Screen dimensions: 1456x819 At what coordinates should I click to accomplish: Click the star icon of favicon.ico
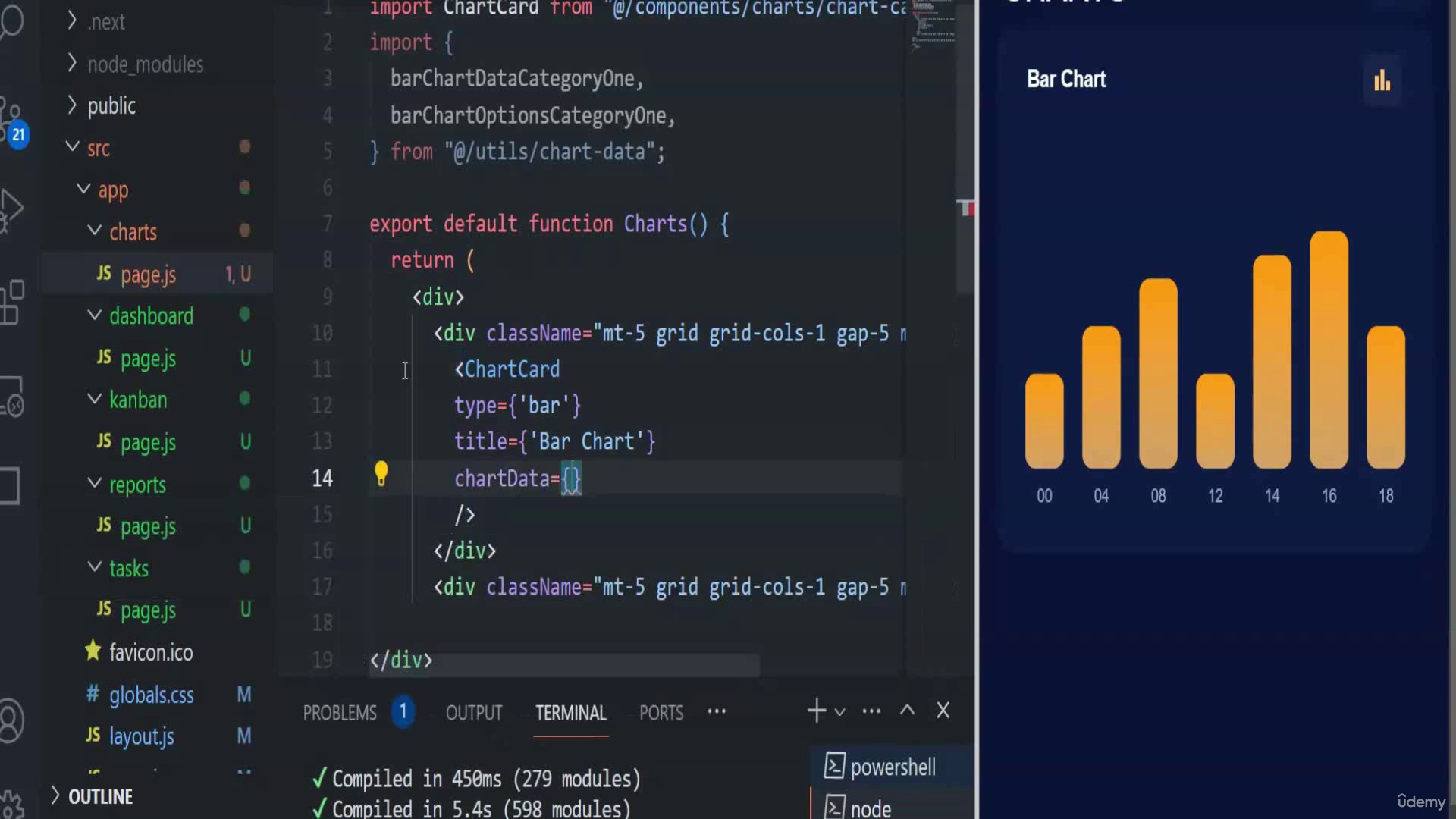tap(93, 651)
